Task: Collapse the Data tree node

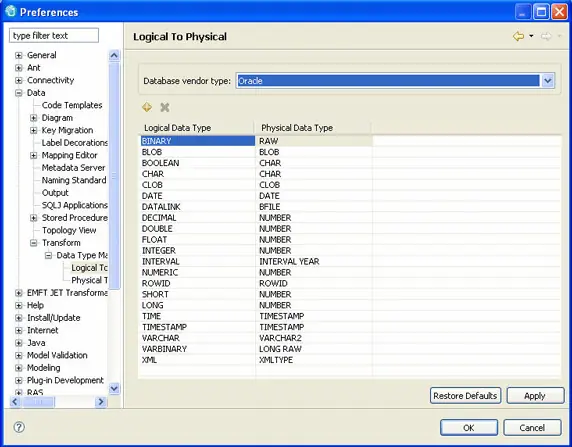Action: click(x=18, y=93)
